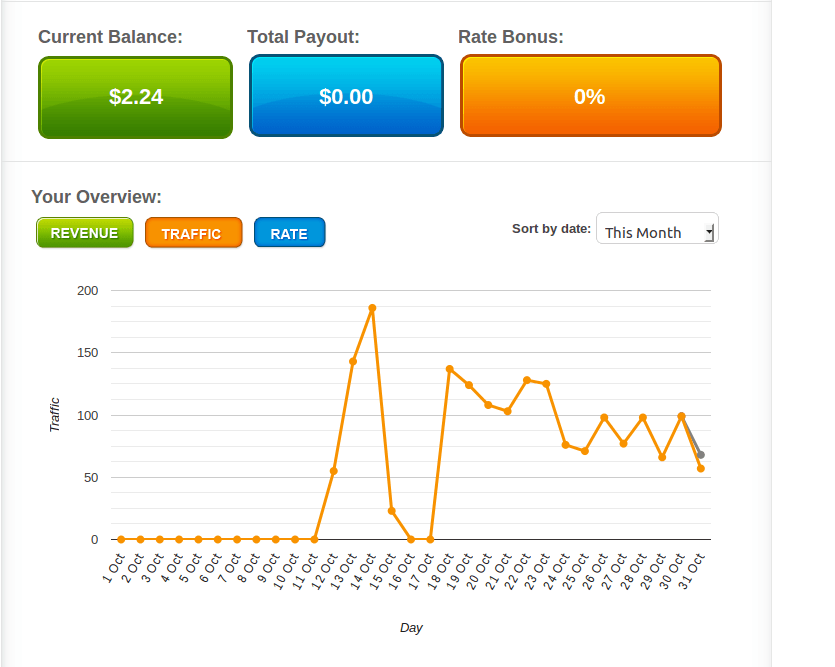Open the Sort by date dropdown
The height and width of the screenshot is (667, 835).
point(656,229)
